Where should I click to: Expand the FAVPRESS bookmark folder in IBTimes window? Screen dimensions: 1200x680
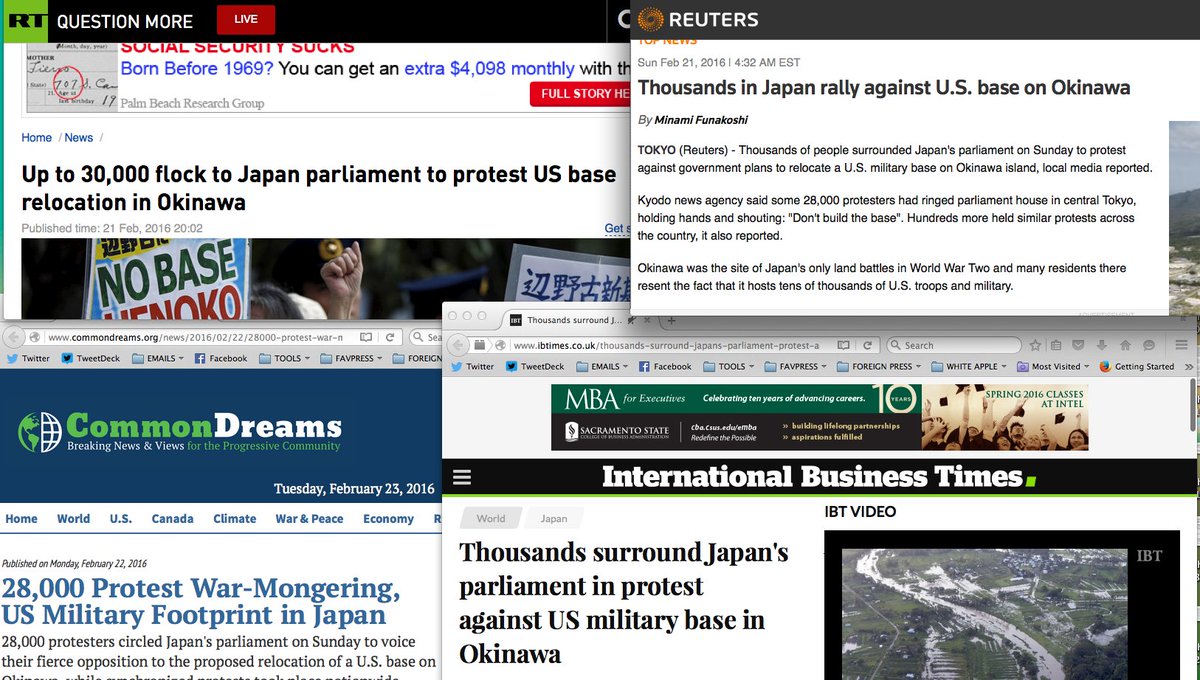(796, 367)
